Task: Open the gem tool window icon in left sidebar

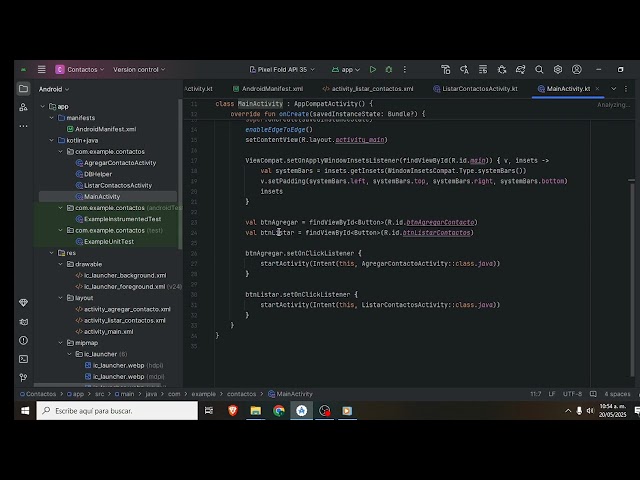Action: pyautogui.click(x=23, y=303)
